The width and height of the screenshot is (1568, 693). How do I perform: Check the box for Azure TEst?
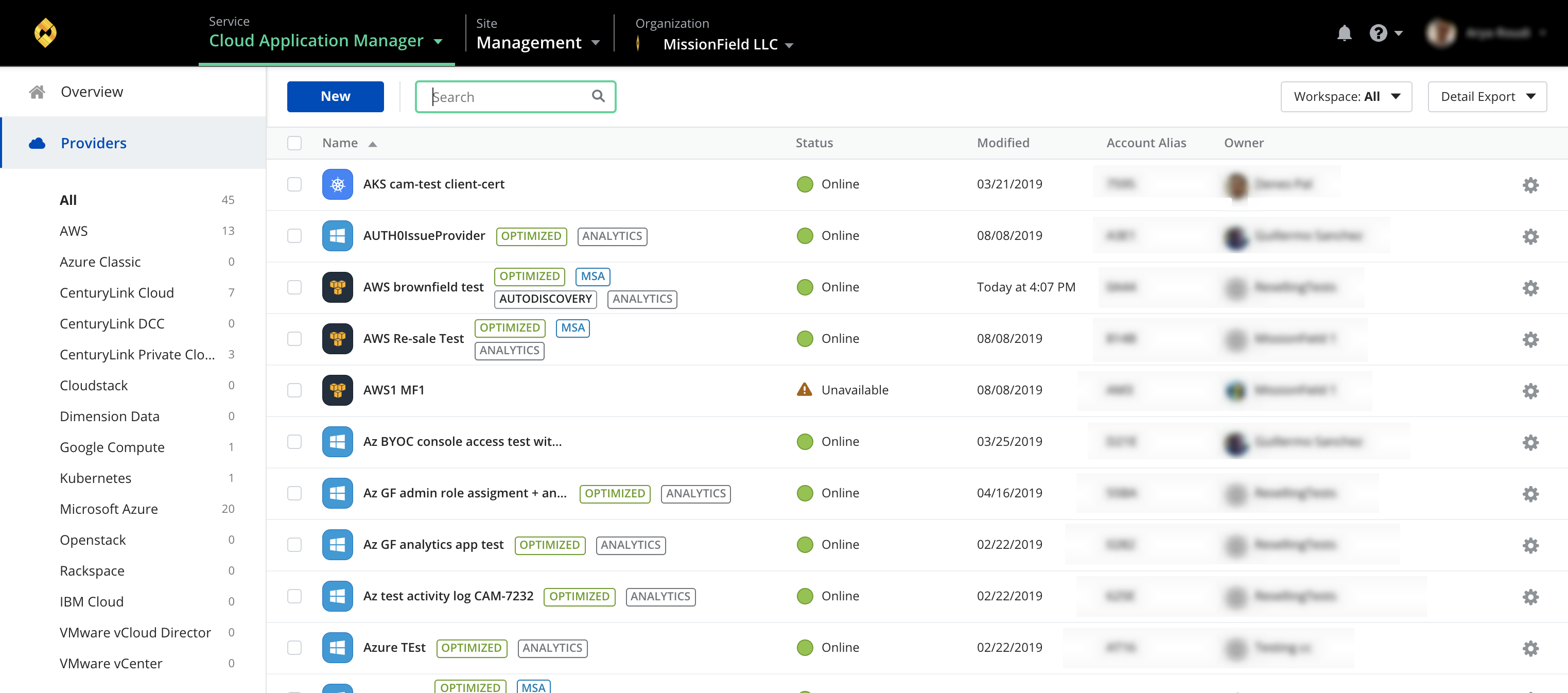tap(294, 647)
